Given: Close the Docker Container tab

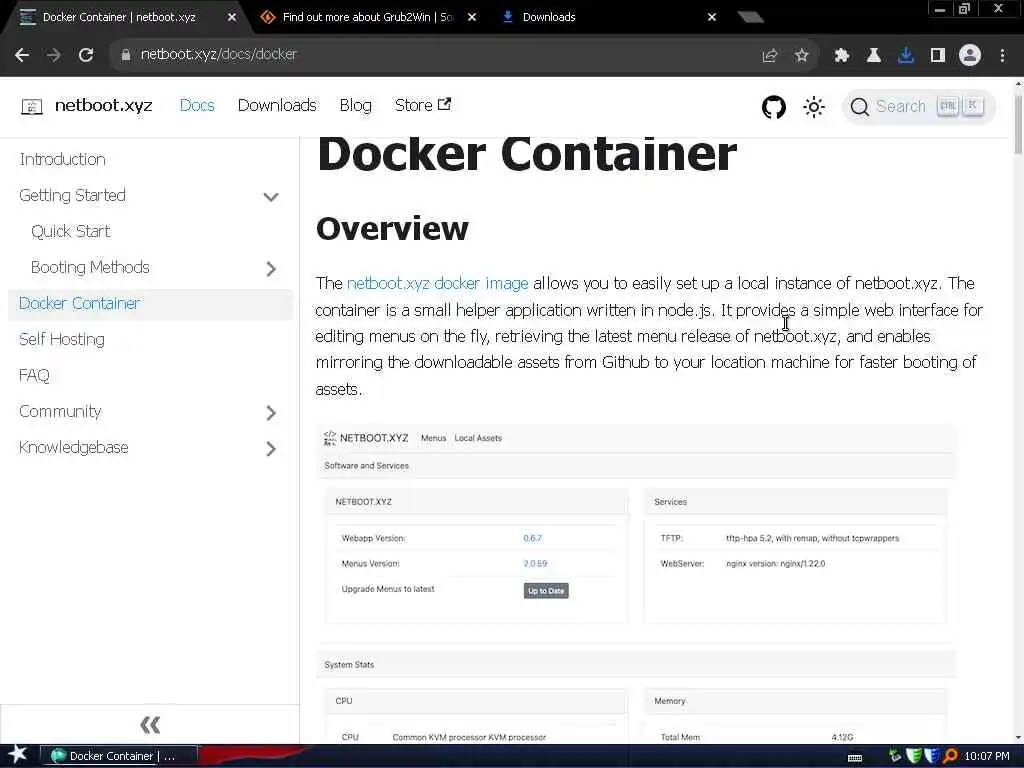Looking at the screenshot, I should click(x=232, y=18).
